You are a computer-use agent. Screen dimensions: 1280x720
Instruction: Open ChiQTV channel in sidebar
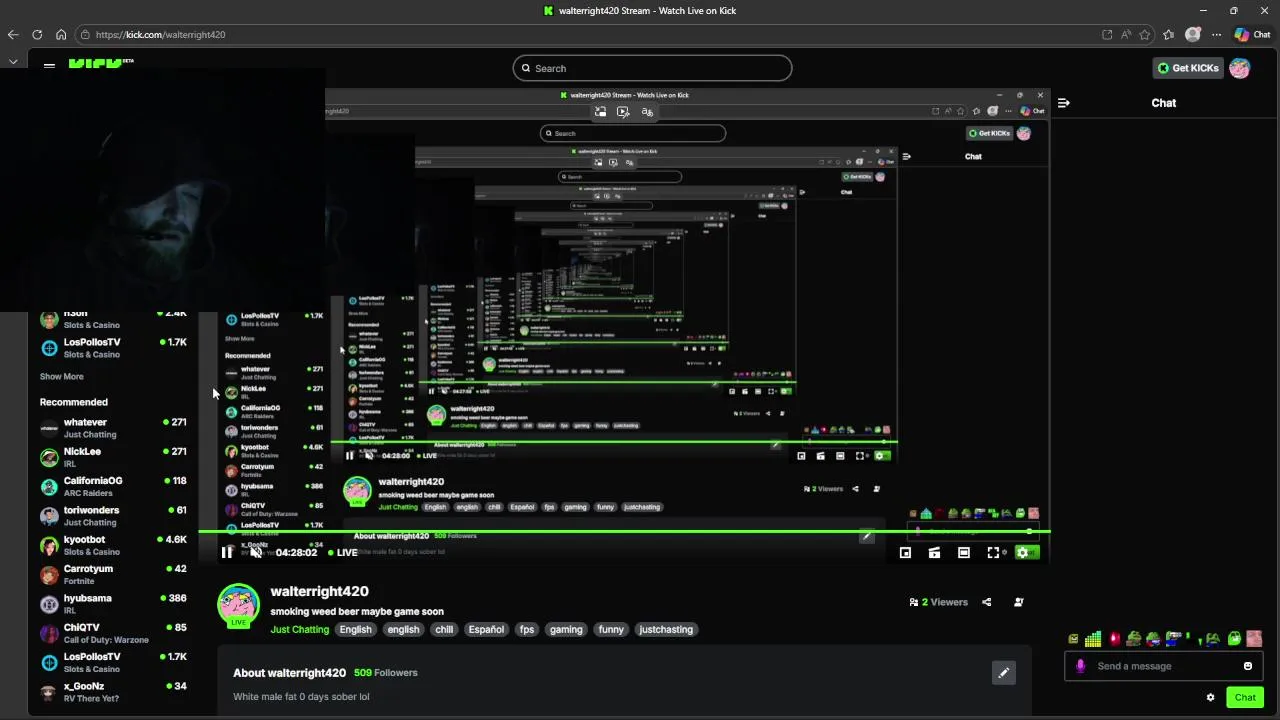(113, 634)
